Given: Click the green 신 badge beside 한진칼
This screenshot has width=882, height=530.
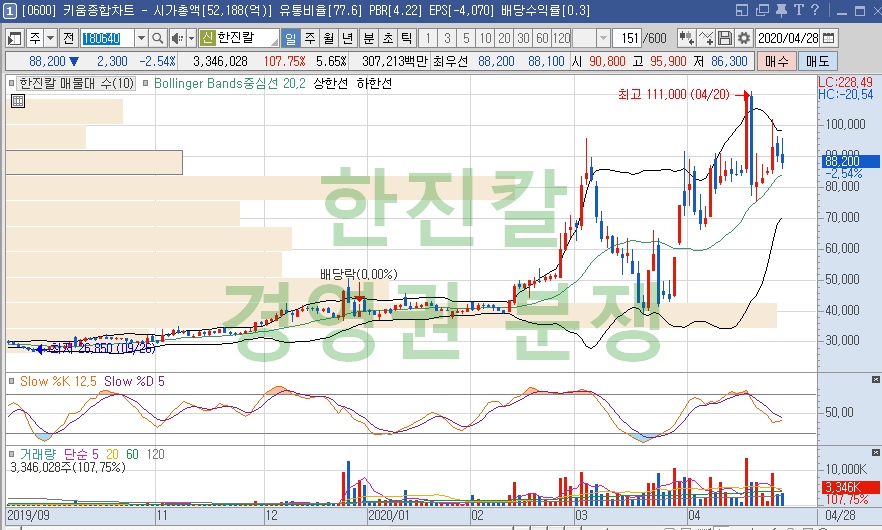Looking at the screenshot, I should [208, 38].
